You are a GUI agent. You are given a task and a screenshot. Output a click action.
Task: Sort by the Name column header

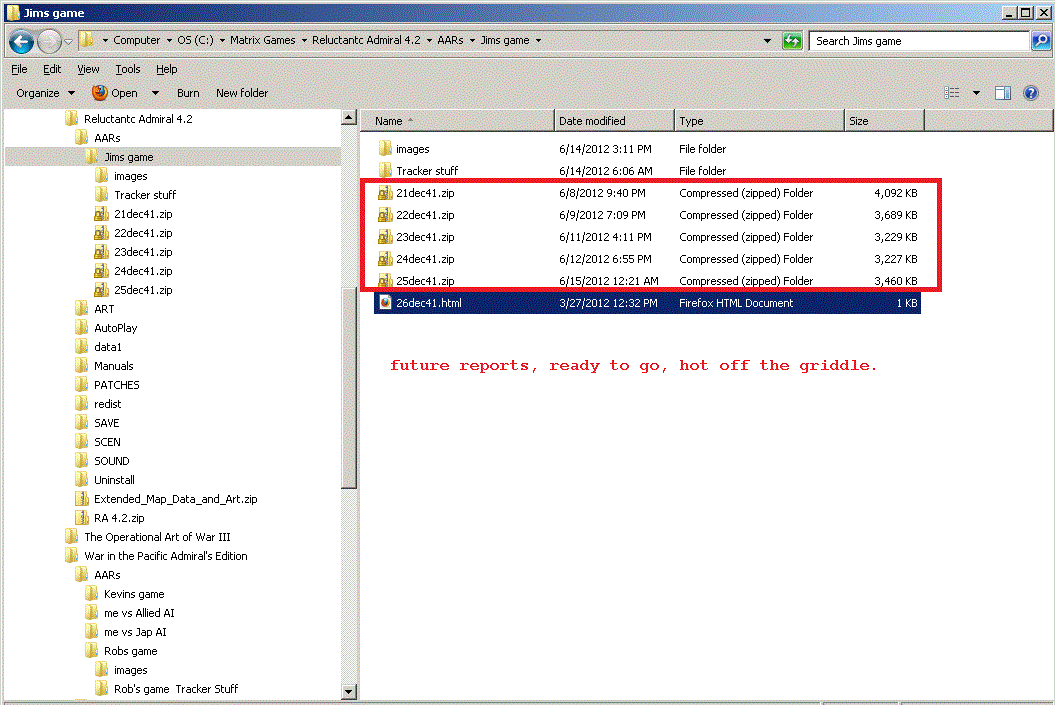458,121
